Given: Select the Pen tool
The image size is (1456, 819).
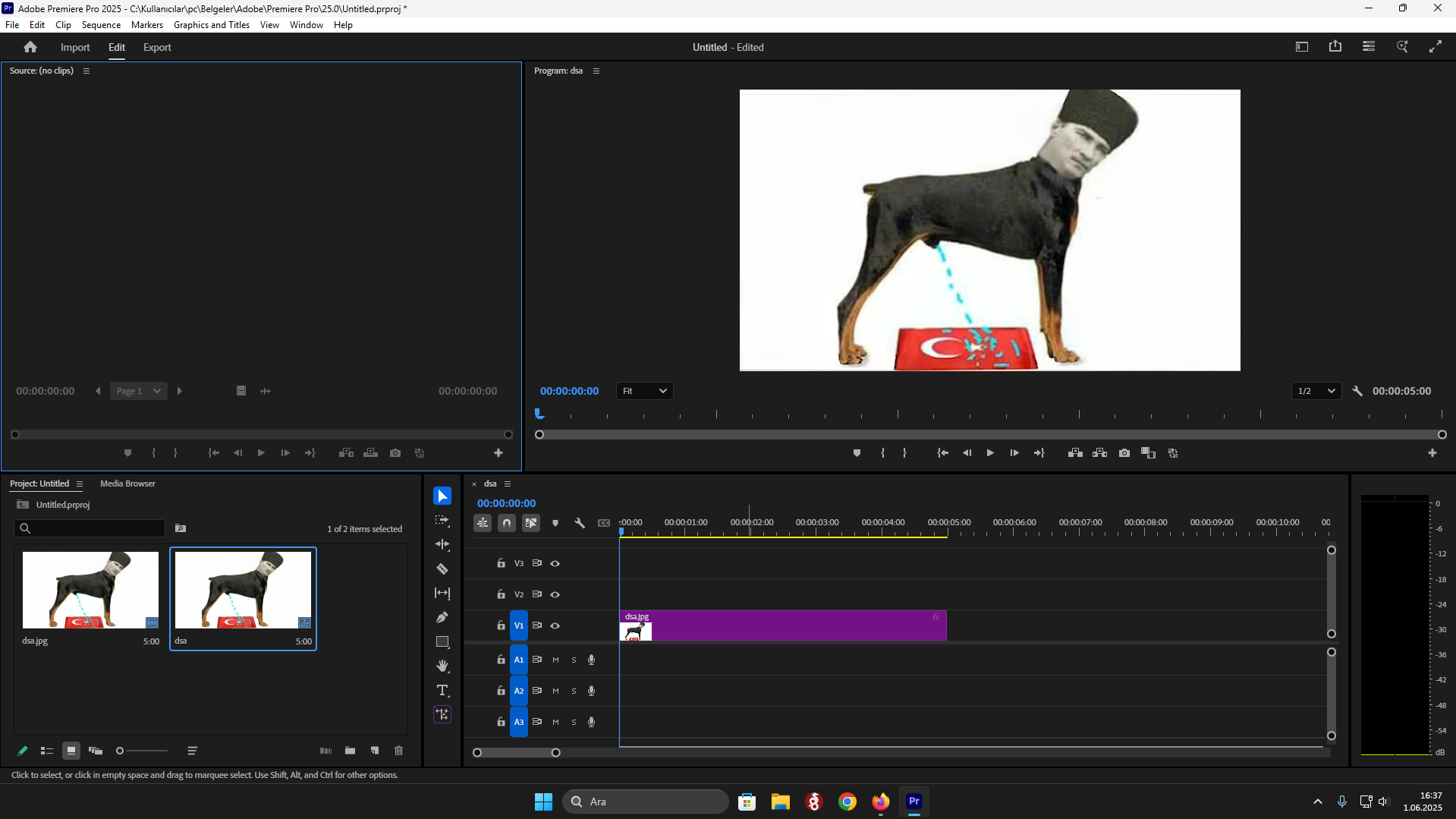Looking at the screenshot, I should coord(442,618).
